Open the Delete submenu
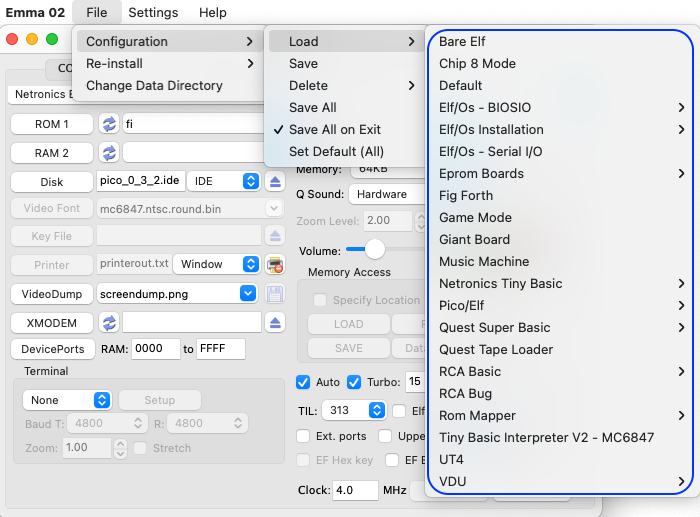 click(x=344, y=85)
